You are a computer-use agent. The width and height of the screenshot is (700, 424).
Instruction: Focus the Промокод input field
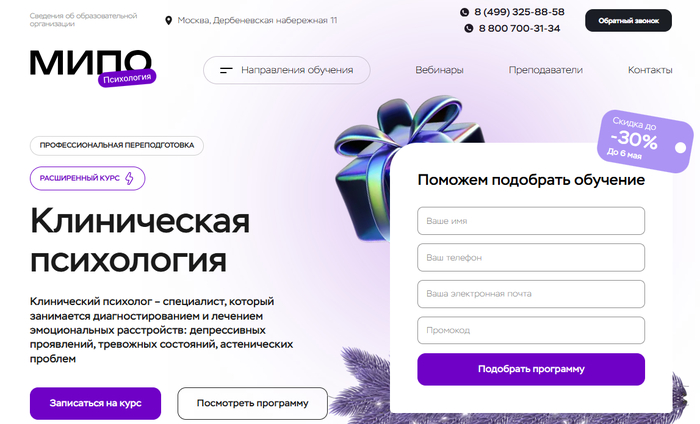(531, 330)
